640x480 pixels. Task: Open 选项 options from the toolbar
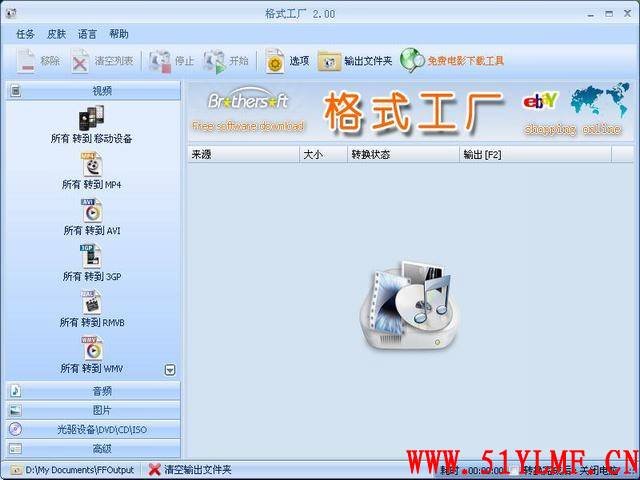(287, 61)
